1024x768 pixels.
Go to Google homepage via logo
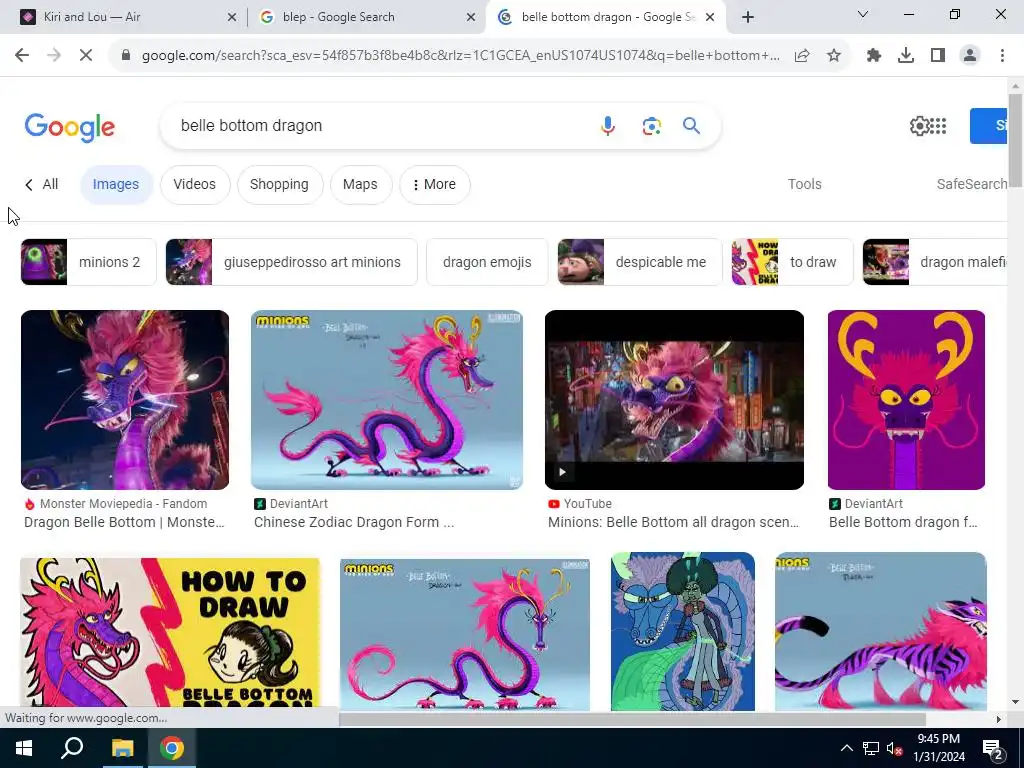pos(70,127)
